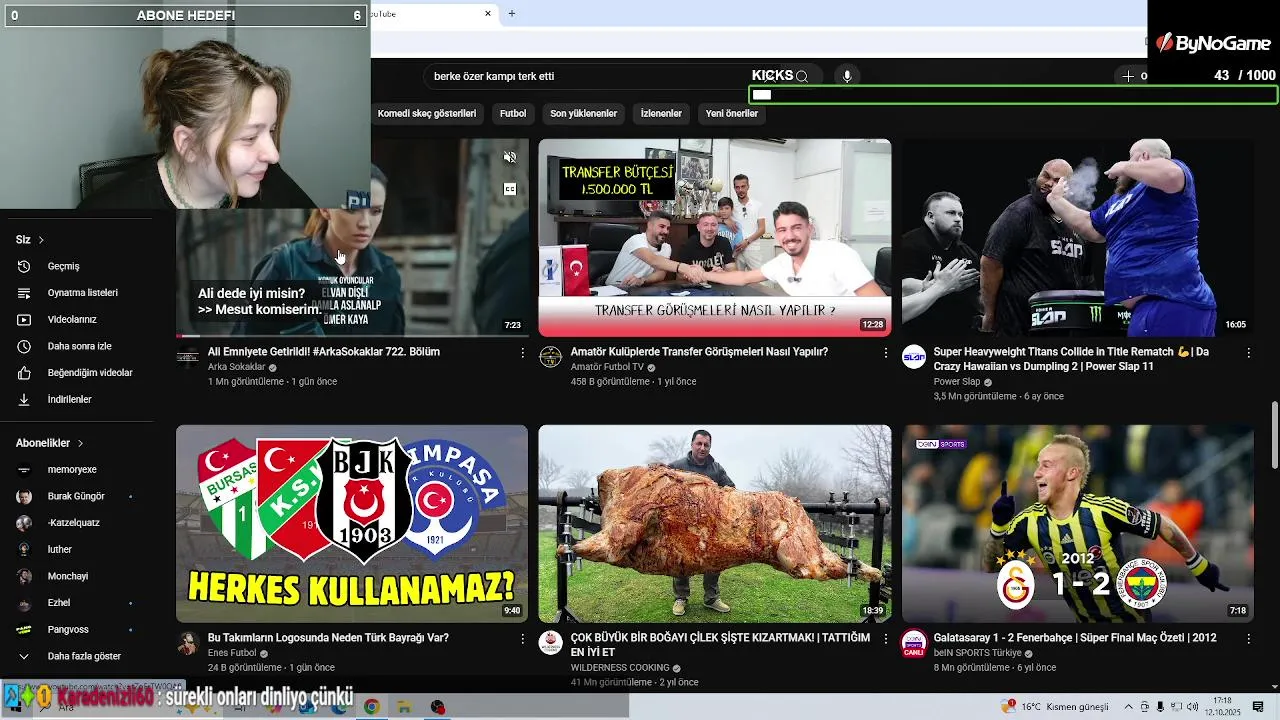The image size is (1280, 720).
Task: Open more options for Amatör Kulüplerde video
Action: 886,353
